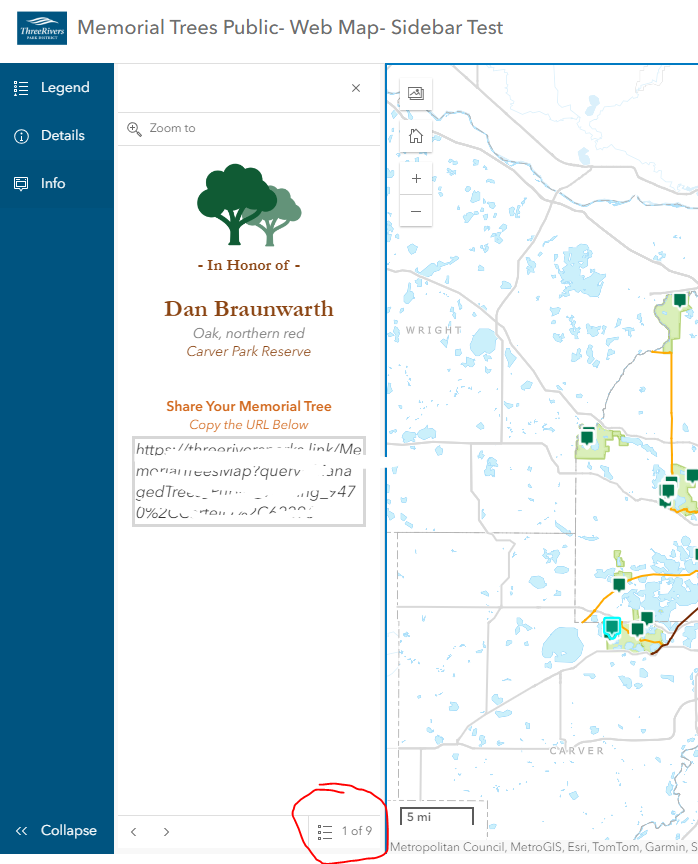Click the memorial tree image in the popup
Screen dimensions: 698x864
tap(249, 204)
